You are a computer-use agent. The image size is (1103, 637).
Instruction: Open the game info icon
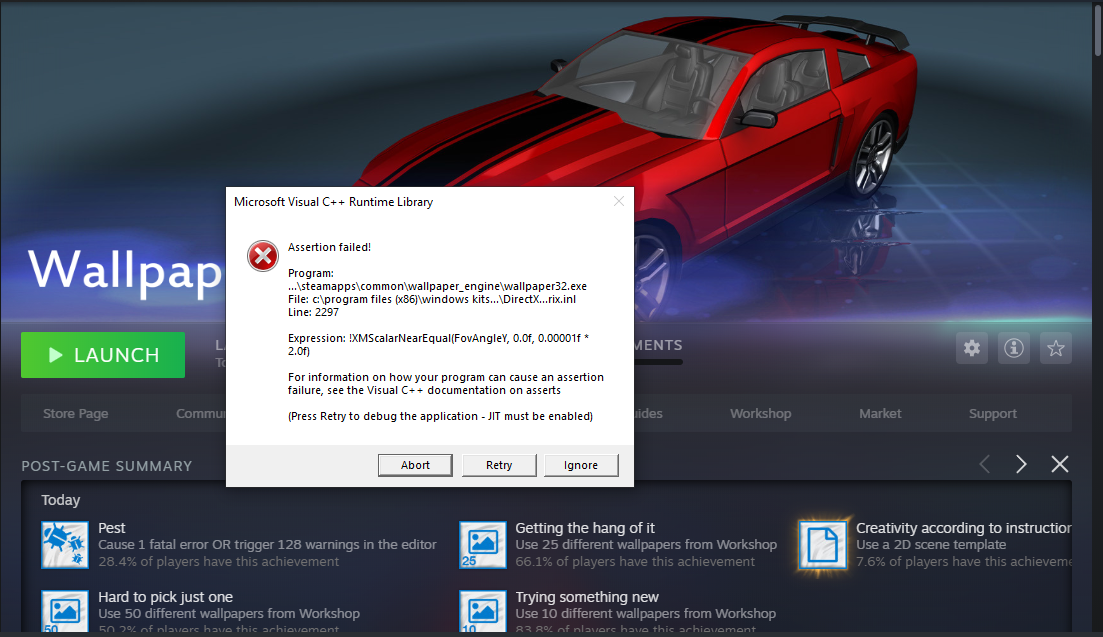[1014, 348]
